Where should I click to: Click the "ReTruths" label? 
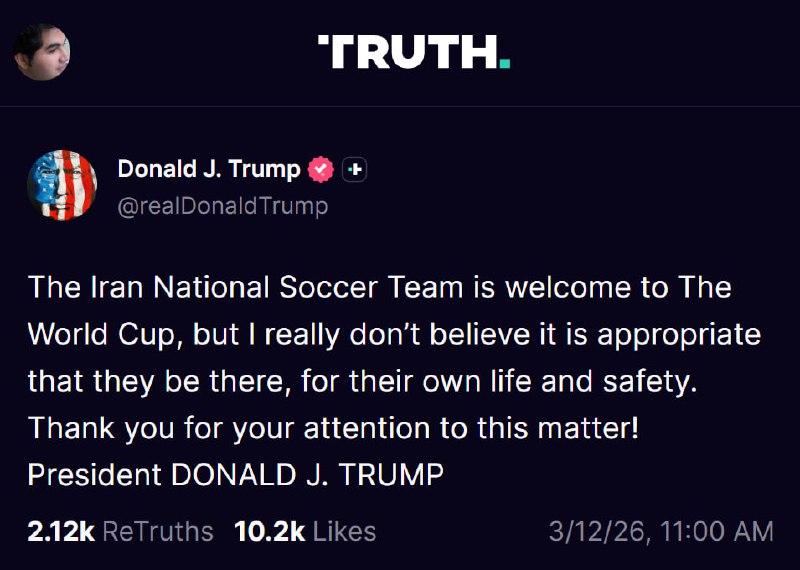[158, 531]
